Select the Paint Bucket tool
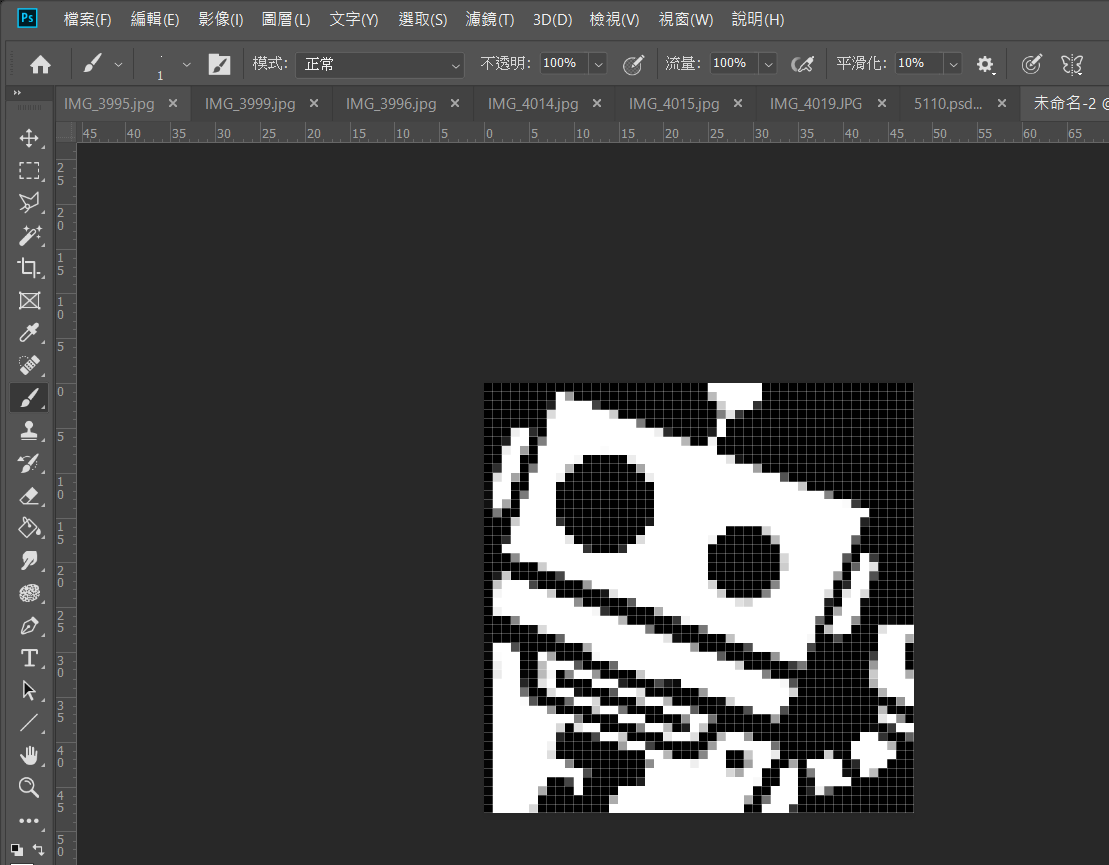Screen dimensions: 1109x865 click(x=29, y=528)
